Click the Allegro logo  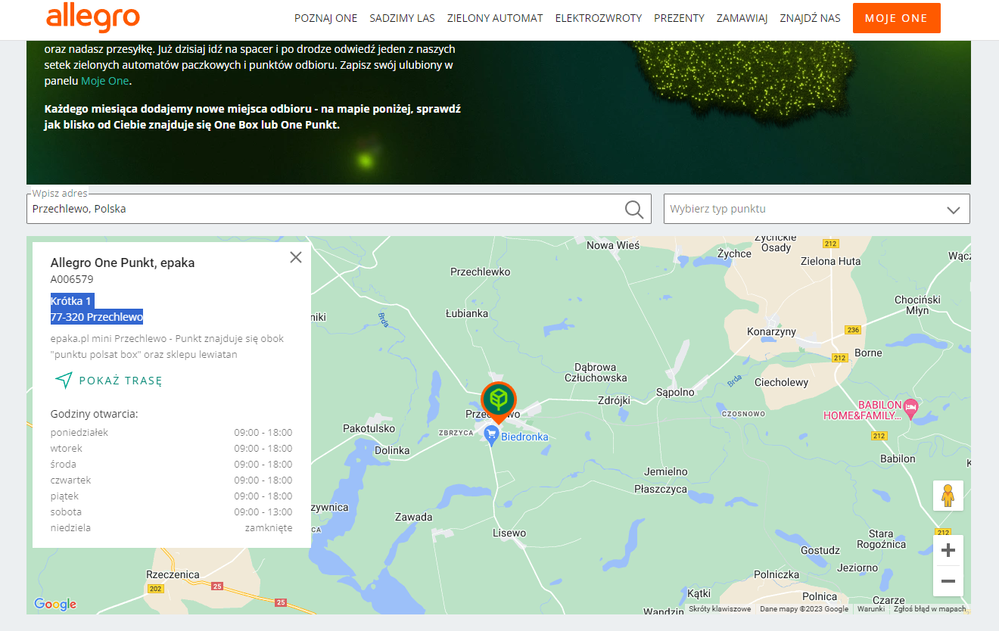pos(93,17)
